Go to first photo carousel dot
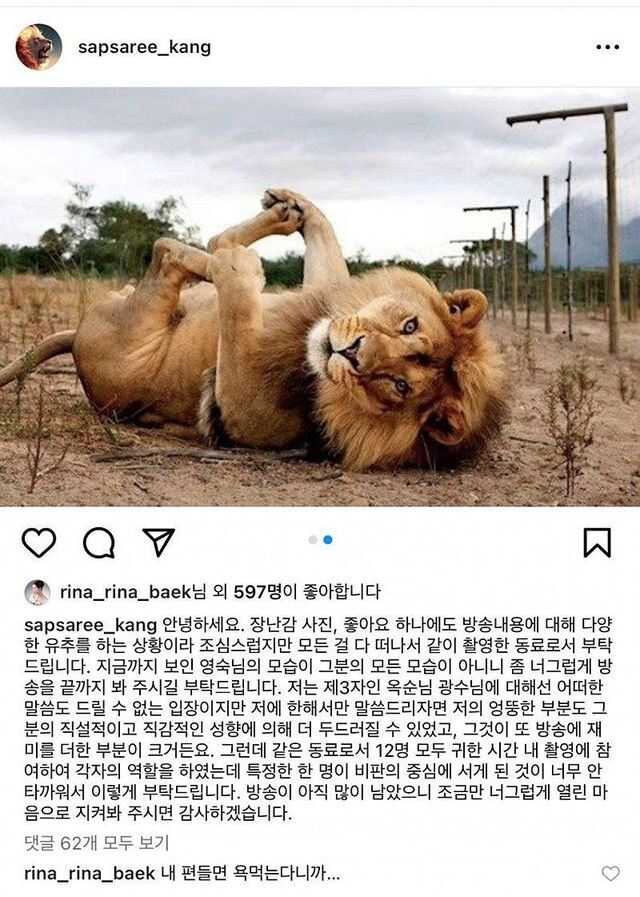The width and height of the screenshot is (640, 897). pos(312,539)
